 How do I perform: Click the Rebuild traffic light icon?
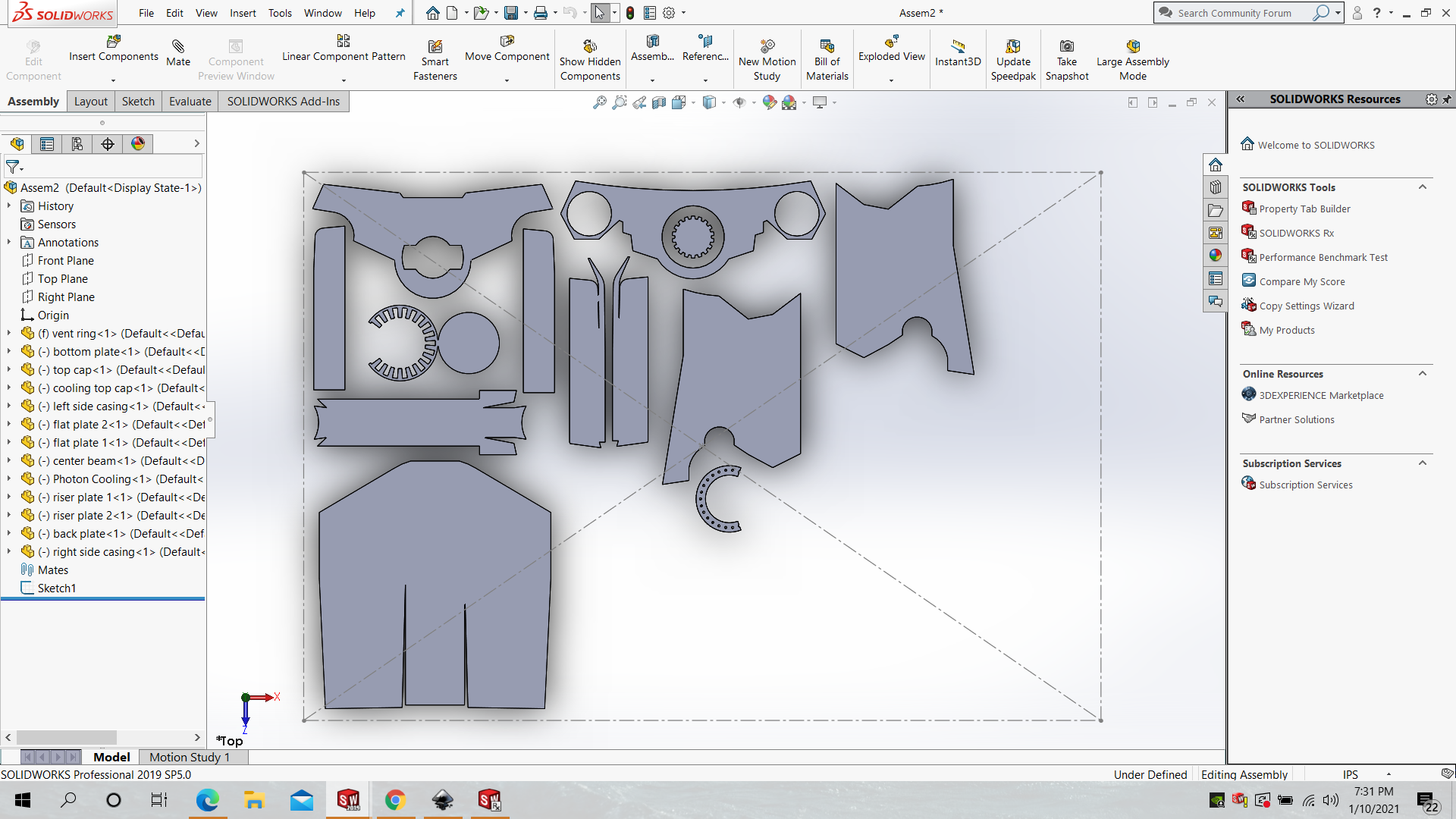[629, 13]
